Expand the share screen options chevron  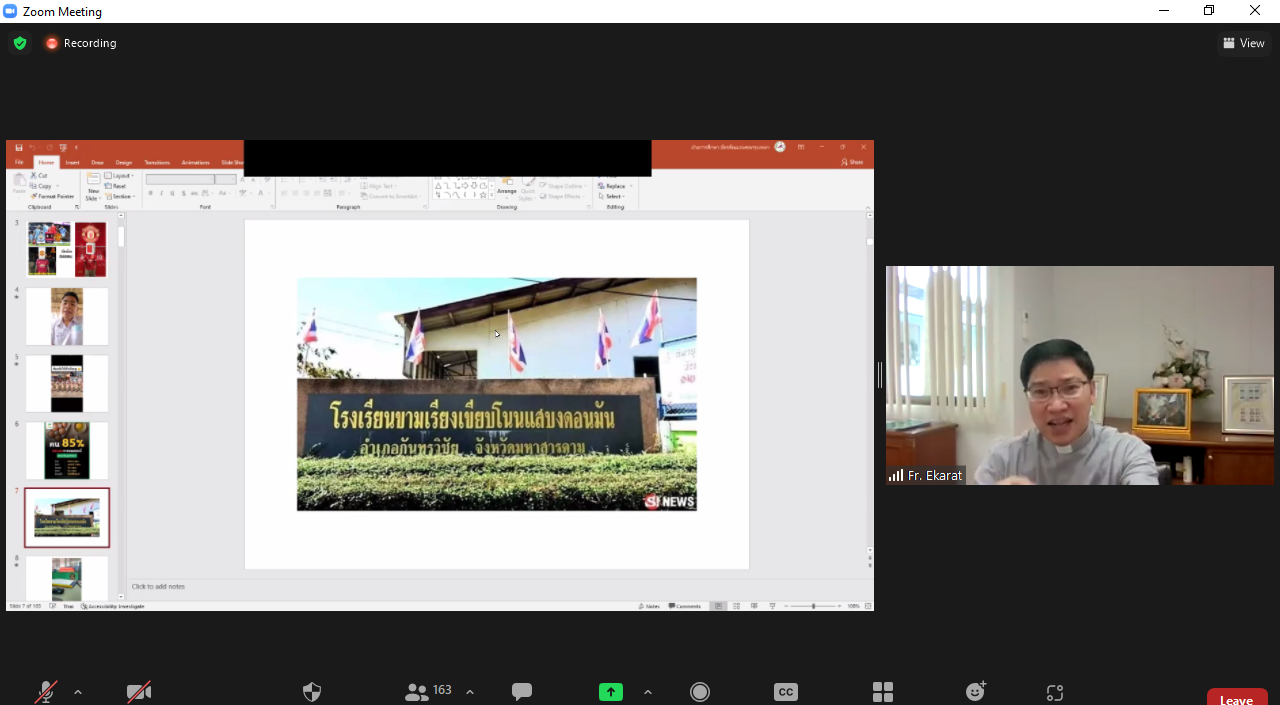point(648,692)
